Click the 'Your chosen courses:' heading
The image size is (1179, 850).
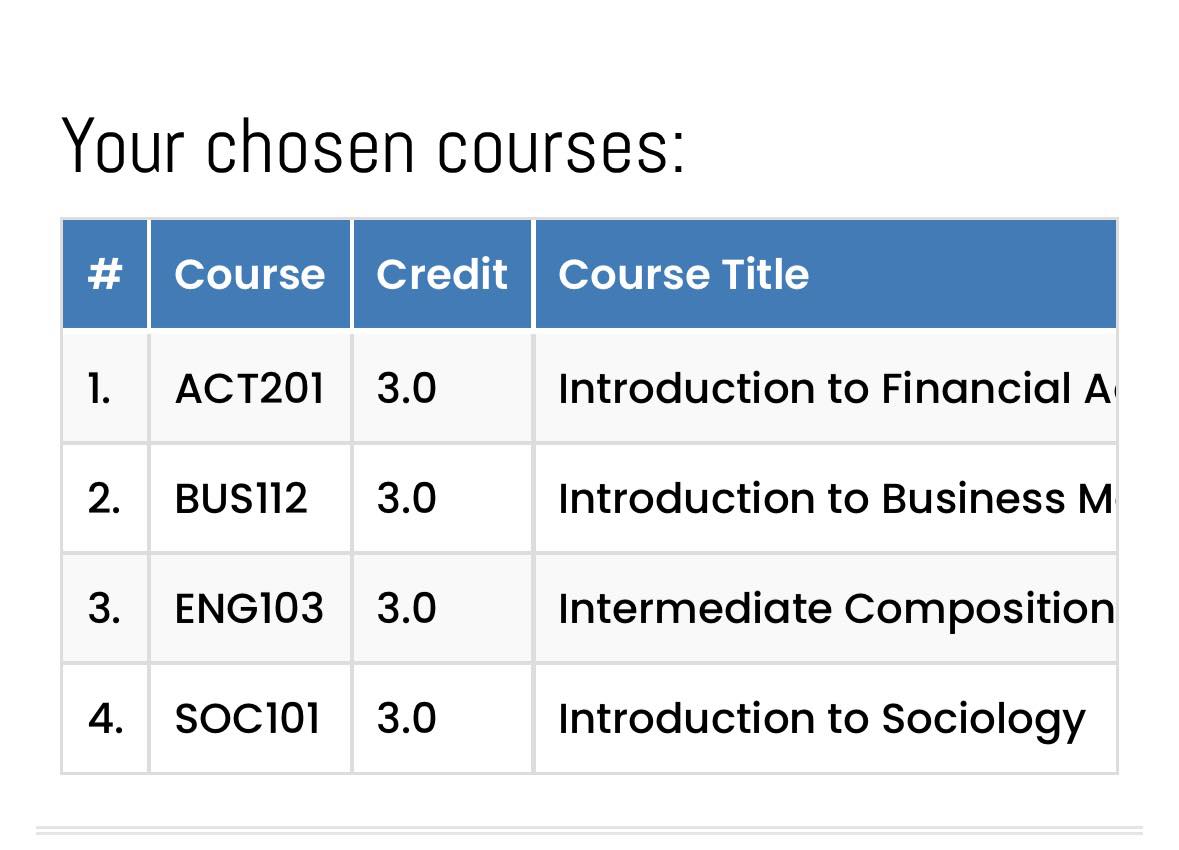click(373, 146)
